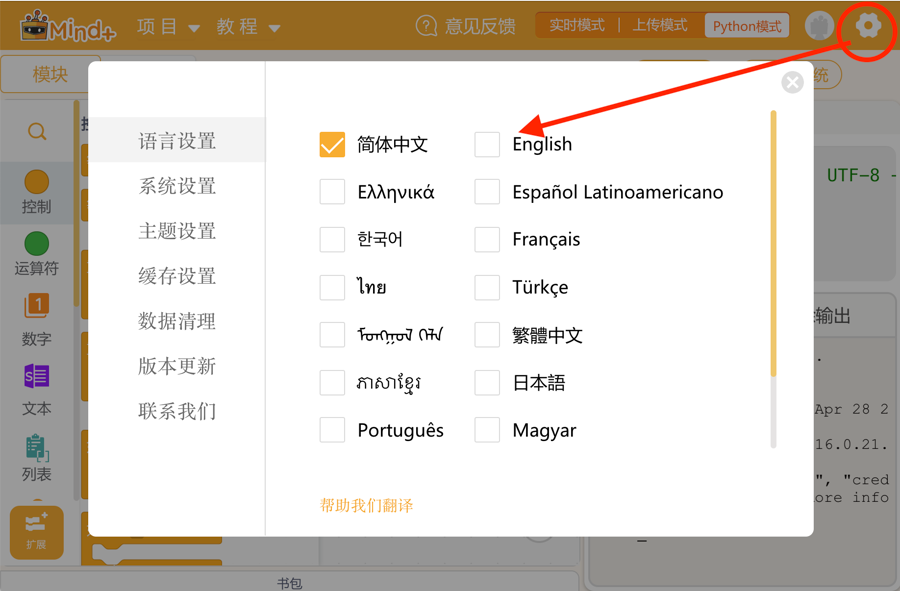Image resolution: width=900 pixels, height=591 pixels.
Task: Check the 日本語 language checkbox
Action: pyautogui.click(x=487, y=383)
